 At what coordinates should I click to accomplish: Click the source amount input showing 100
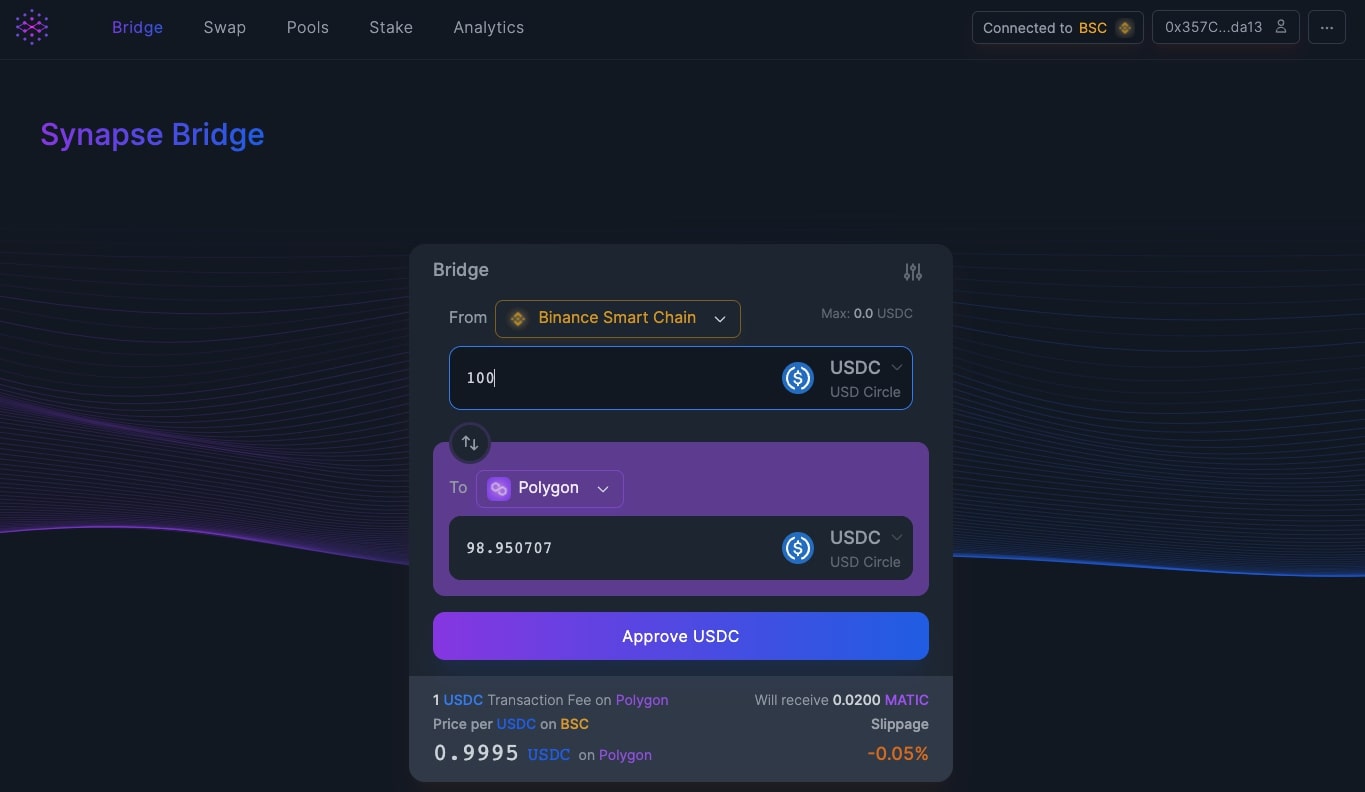pos(610,378)
